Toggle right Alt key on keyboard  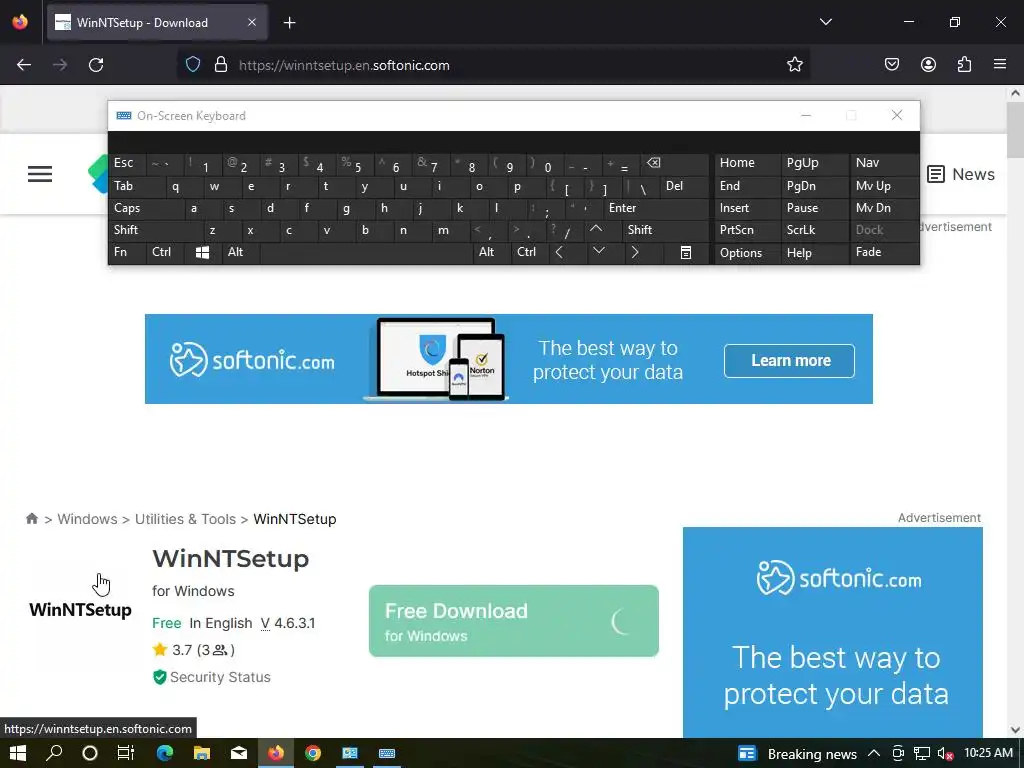(491, 252)
